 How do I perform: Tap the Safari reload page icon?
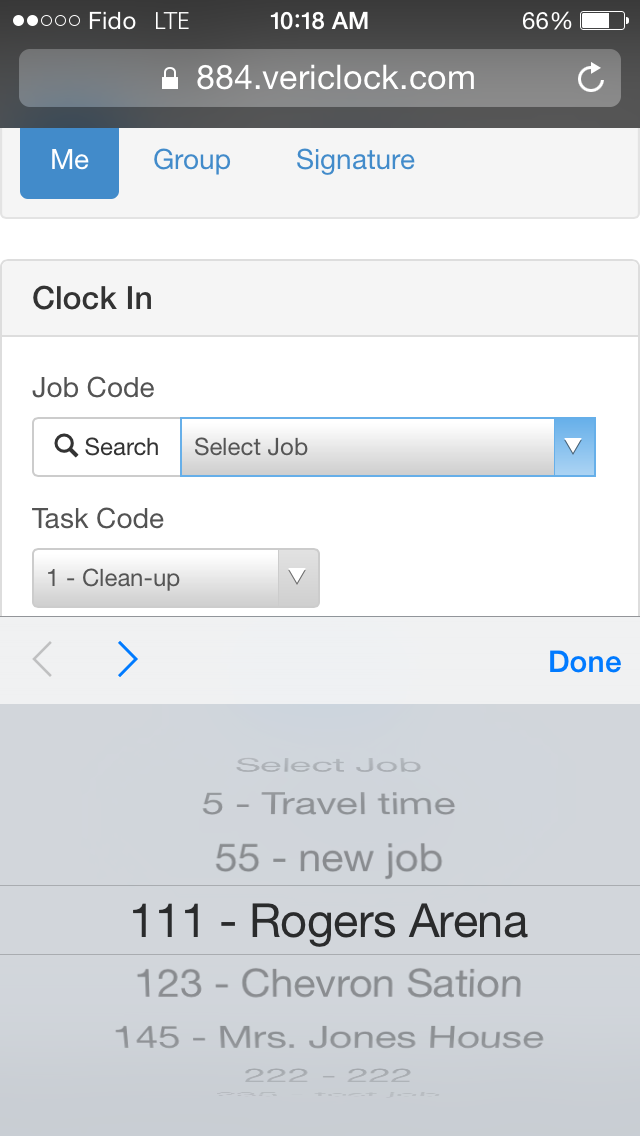pos(591,78)
